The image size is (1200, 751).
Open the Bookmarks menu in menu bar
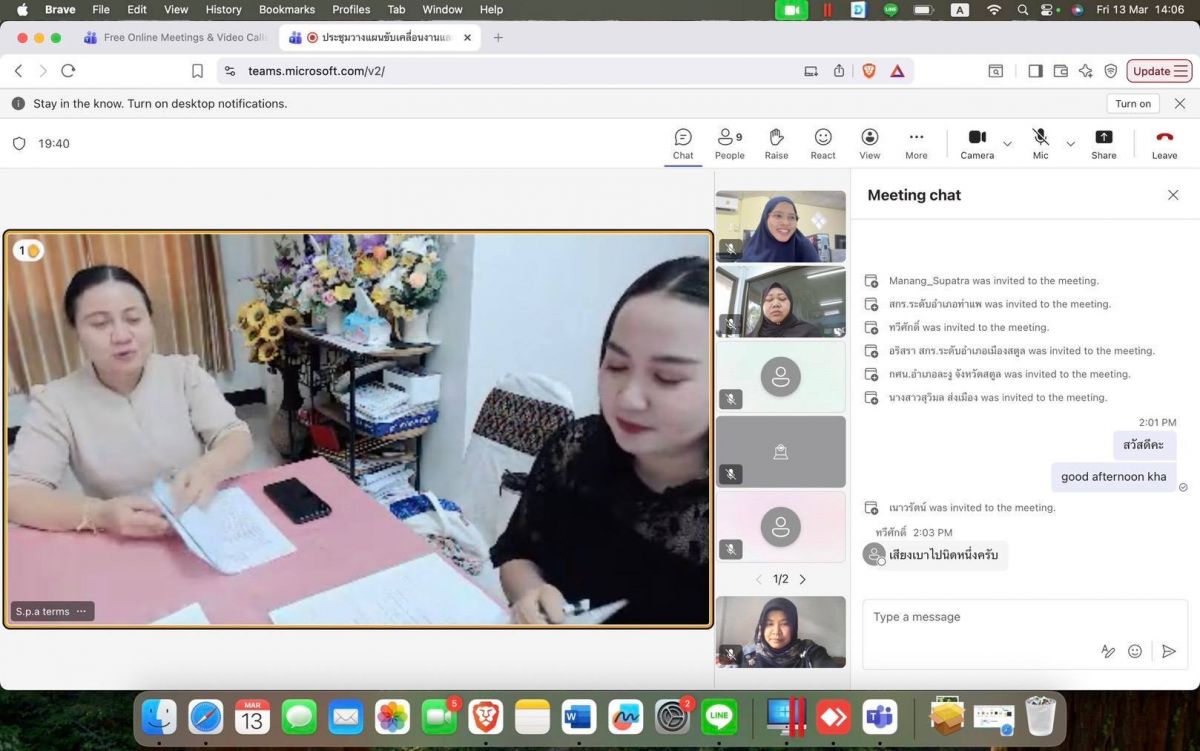[x=286, y=9]
